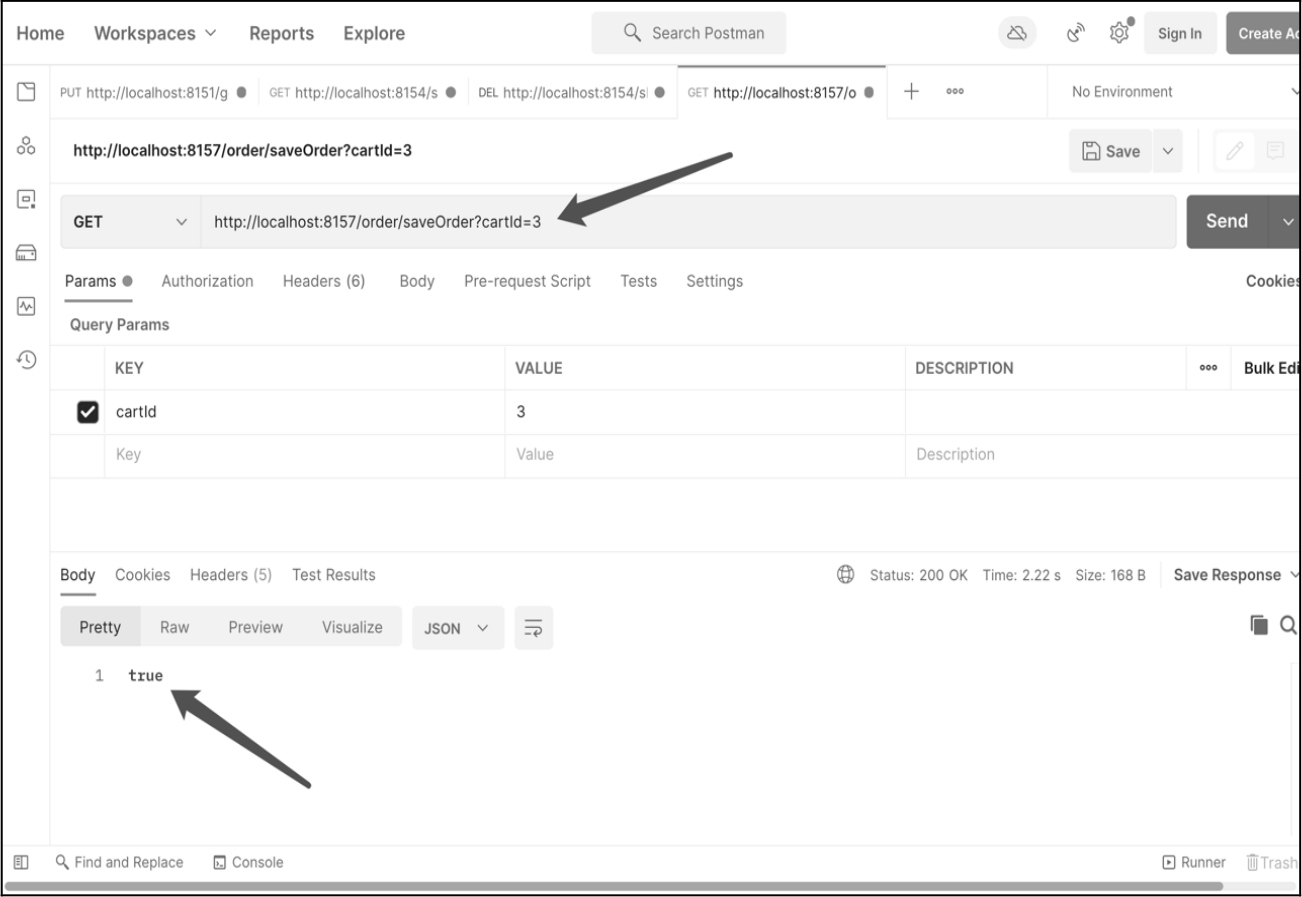Open the Test Results tab

click(x=334, y=575)
